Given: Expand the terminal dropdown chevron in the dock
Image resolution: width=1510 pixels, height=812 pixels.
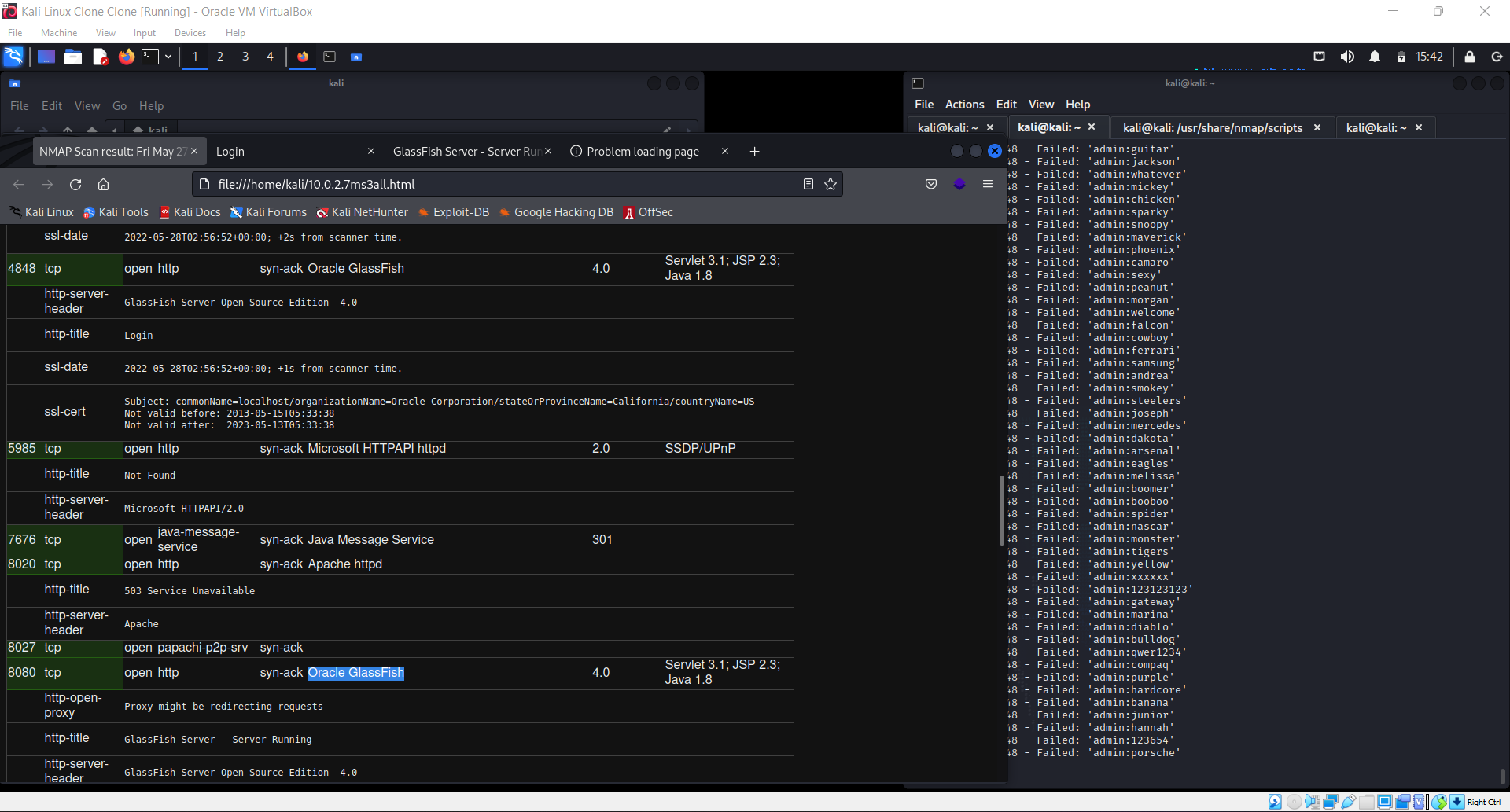Looking at the screenshot, I should click(168, 57).
